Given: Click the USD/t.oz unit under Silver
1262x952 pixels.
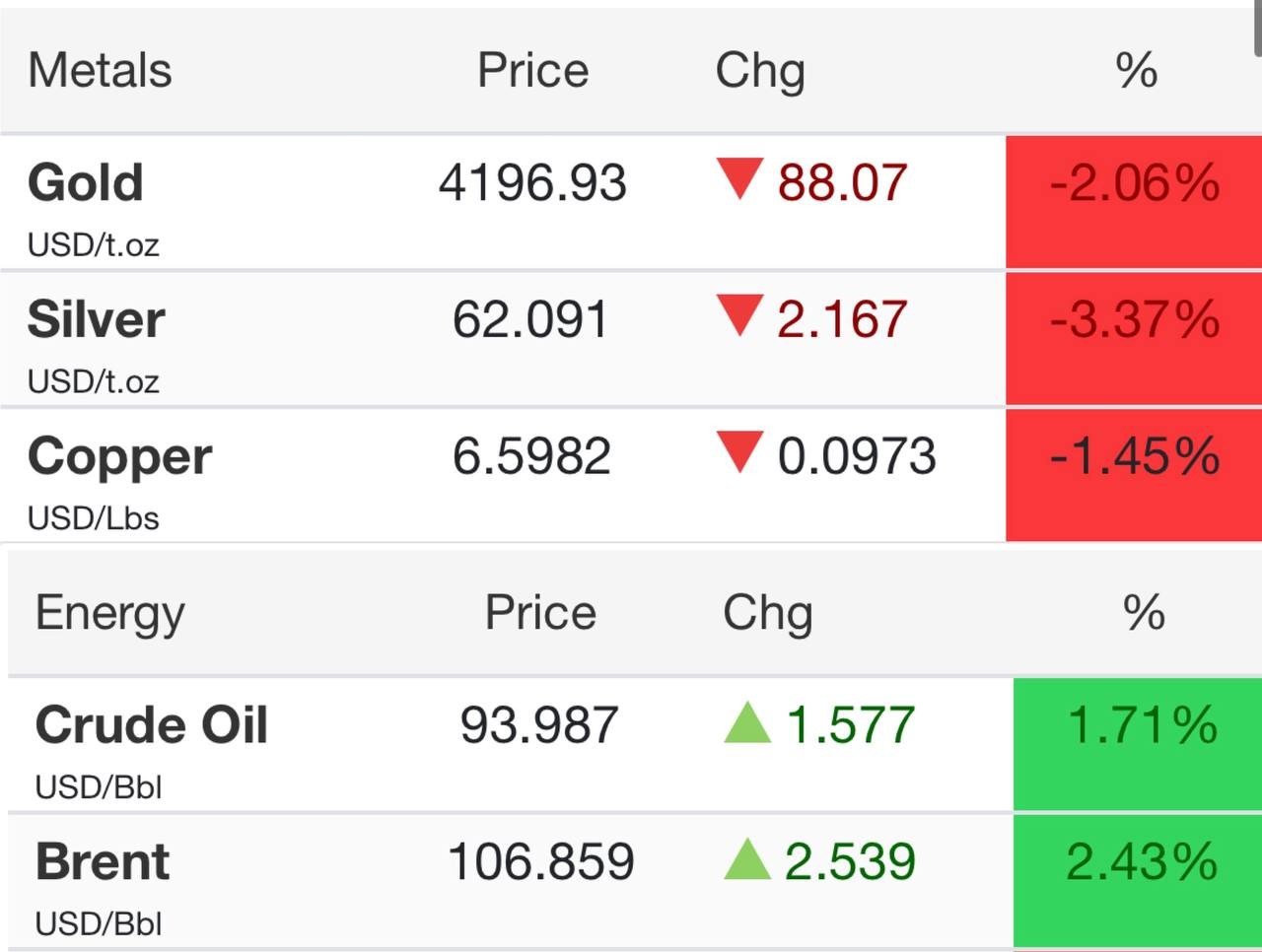Looking at the screenshot, I should (94, 381).
